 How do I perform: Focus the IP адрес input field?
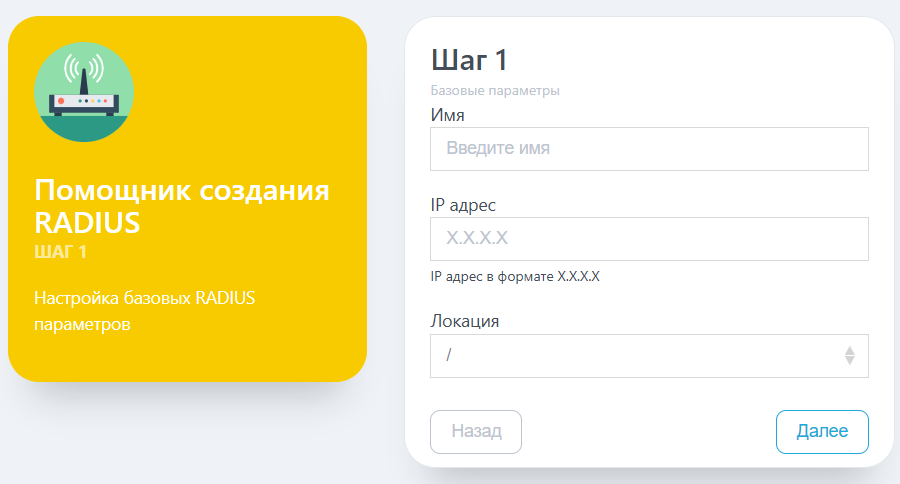click(x=649, y=239)
